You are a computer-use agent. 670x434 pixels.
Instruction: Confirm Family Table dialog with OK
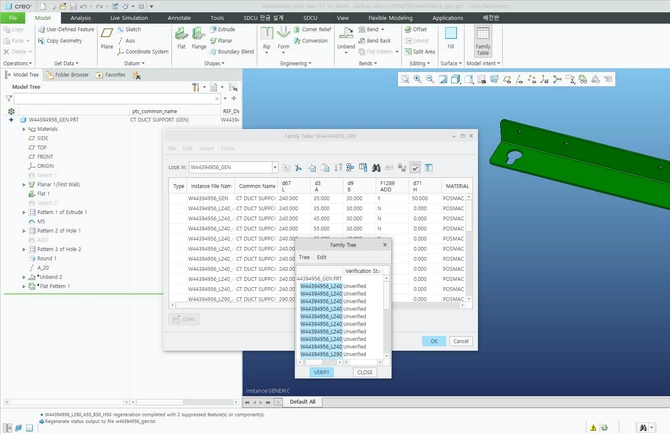[434, 341]
